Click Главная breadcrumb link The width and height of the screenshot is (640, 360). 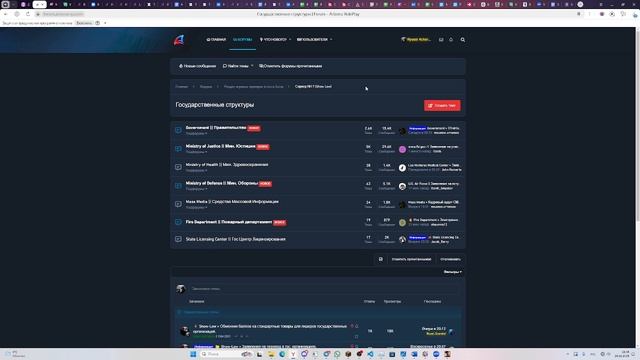click(x=182, y=87)
